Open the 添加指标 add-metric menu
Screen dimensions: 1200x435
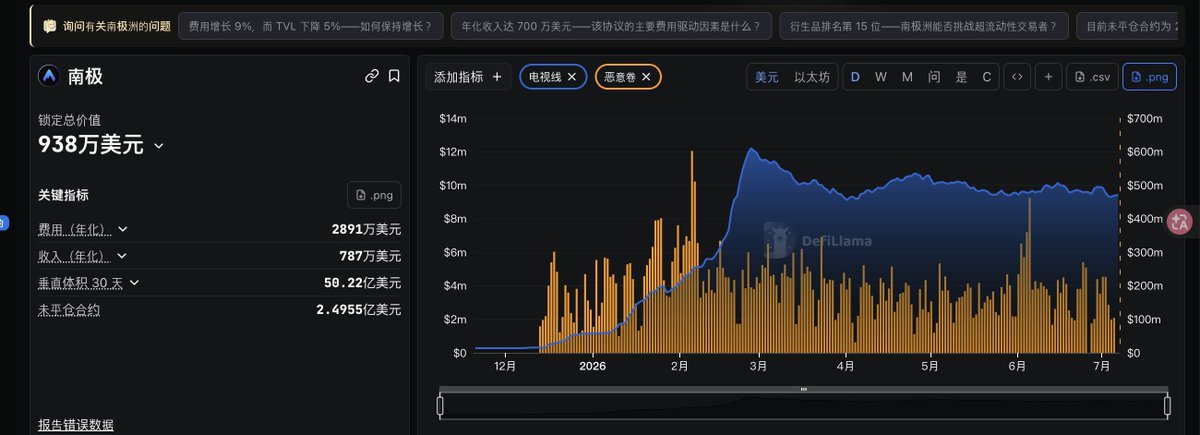tap(468, 77)
